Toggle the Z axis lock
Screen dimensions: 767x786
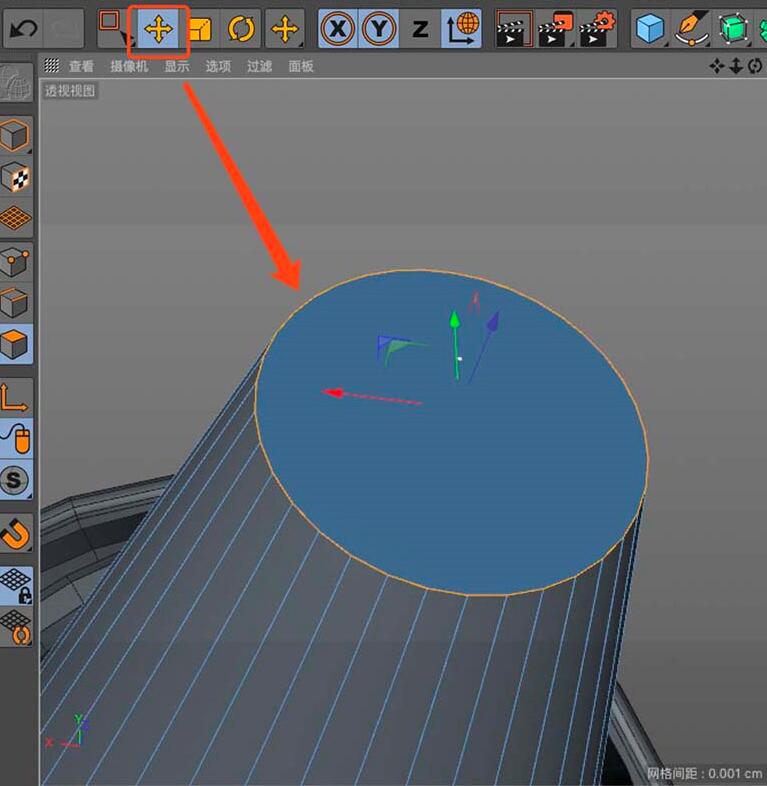click(420, 29)
